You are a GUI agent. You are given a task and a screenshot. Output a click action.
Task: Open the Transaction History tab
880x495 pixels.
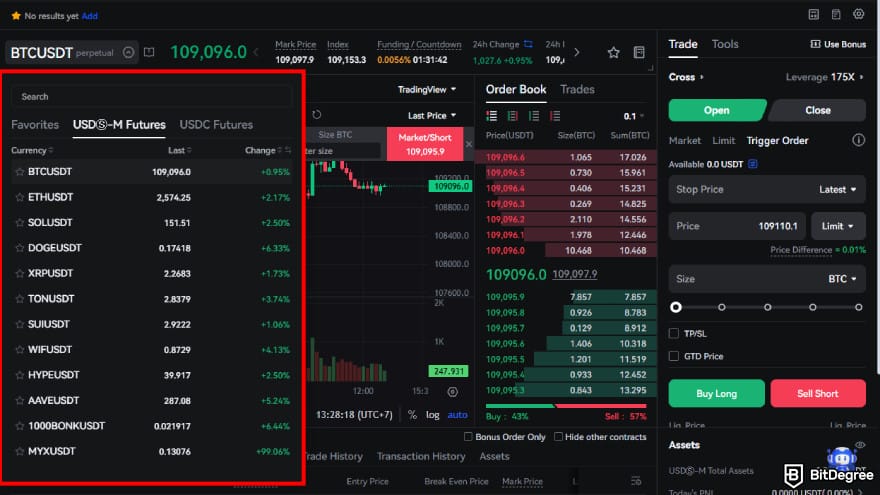tap(421, 457)
